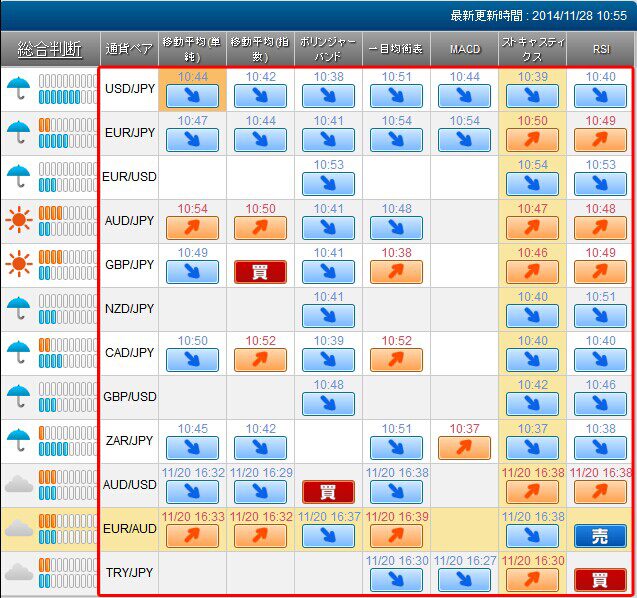637x598 pixels.
Task: Click AUD/JPY RSI up arrow signal
Action: click(600, 228)
